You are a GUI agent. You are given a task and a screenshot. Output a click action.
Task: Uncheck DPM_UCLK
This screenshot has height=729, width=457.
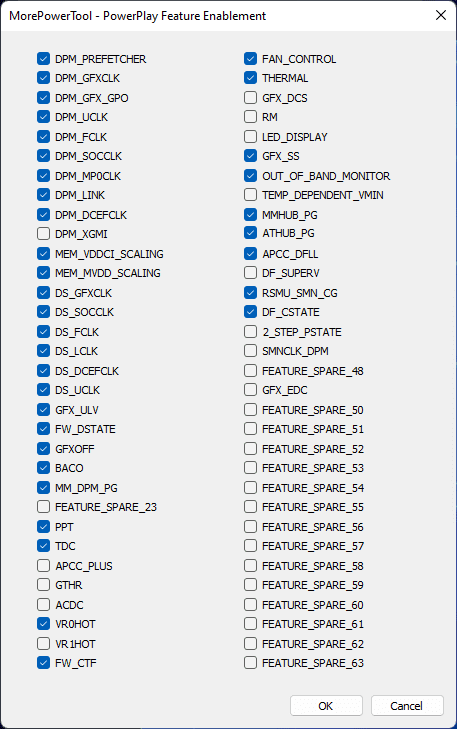(43, 117)
